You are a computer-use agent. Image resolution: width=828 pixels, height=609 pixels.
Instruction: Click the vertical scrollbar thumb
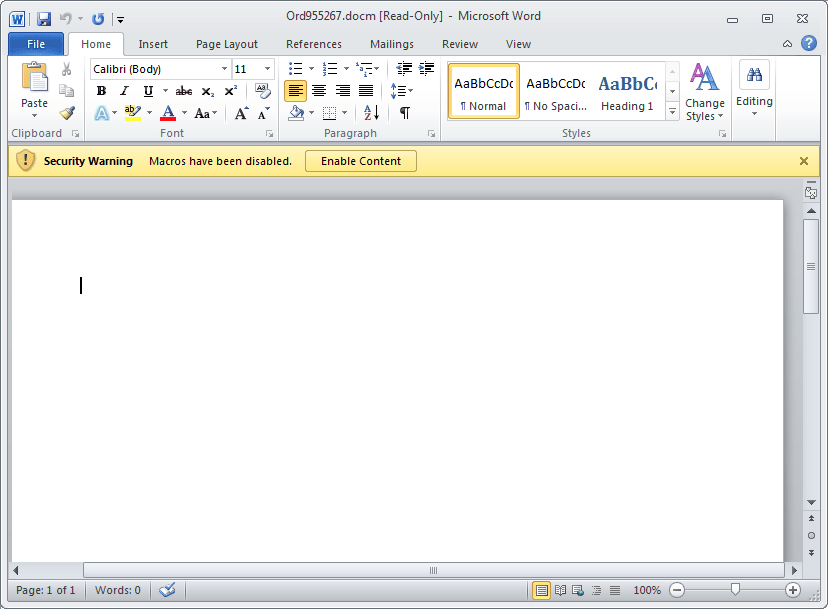pyautogui.click(x=811, y=267)
